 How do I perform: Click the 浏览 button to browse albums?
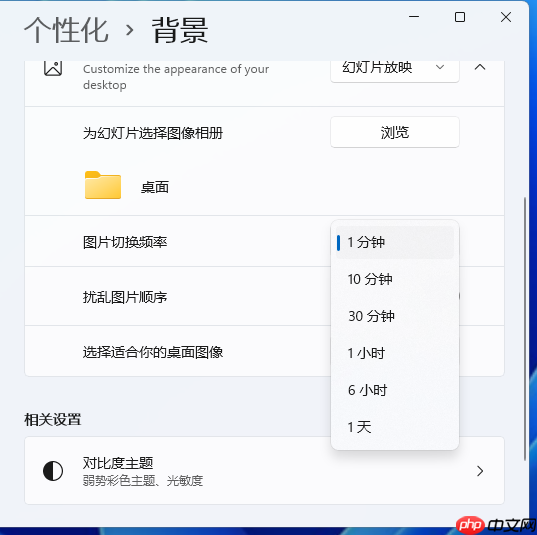pos(395,132)
